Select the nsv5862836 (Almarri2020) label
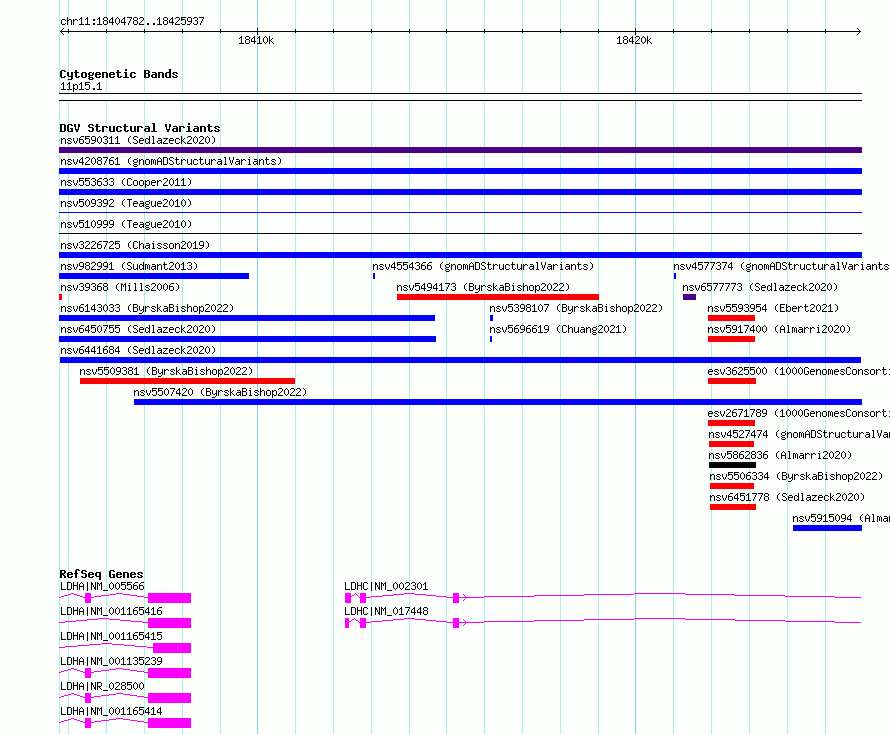Image resolution: width=890 pixels, height=734 pixels. click(780, 455)
